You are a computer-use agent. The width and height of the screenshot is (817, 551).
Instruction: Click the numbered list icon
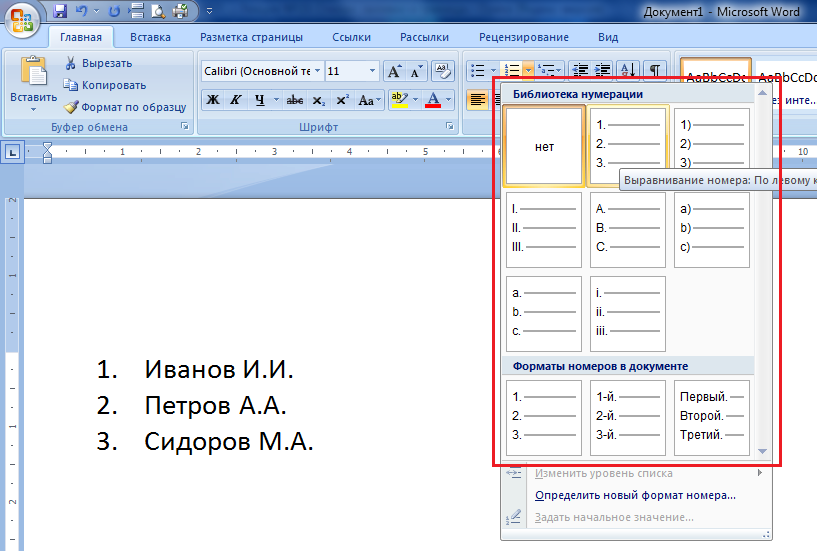click(513, 70)
